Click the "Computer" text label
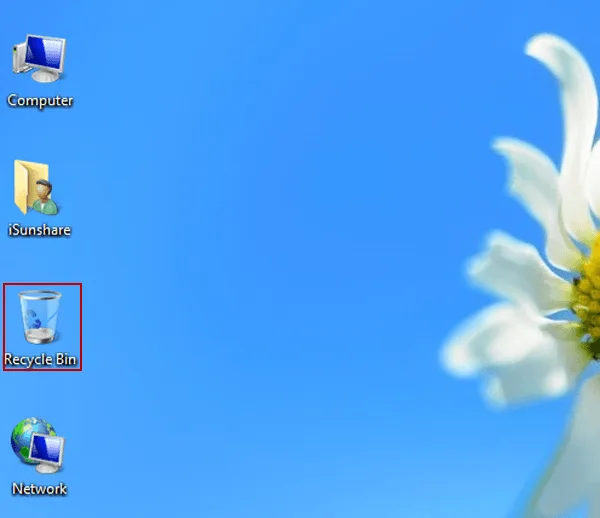Screen dimensions: 600x518 [40, 101]
